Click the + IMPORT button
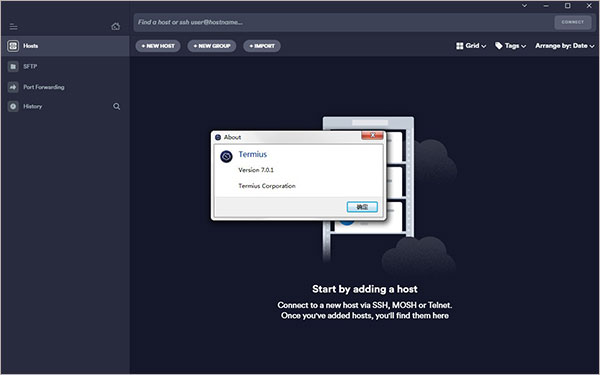Screen dimensions: 600x375 (262, 46)
